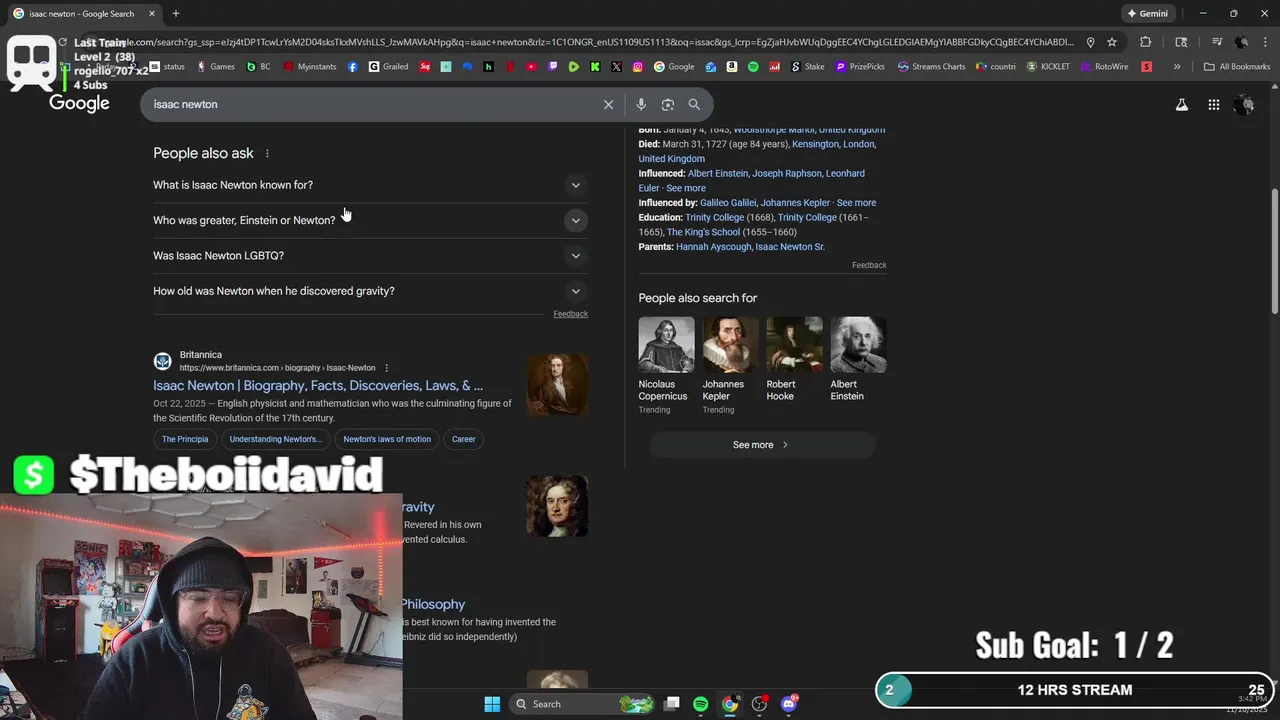The width and height of the screenshot is (1280, 720).
Task: Expand What is Isaac Newton known for
Action: point(370,185)
